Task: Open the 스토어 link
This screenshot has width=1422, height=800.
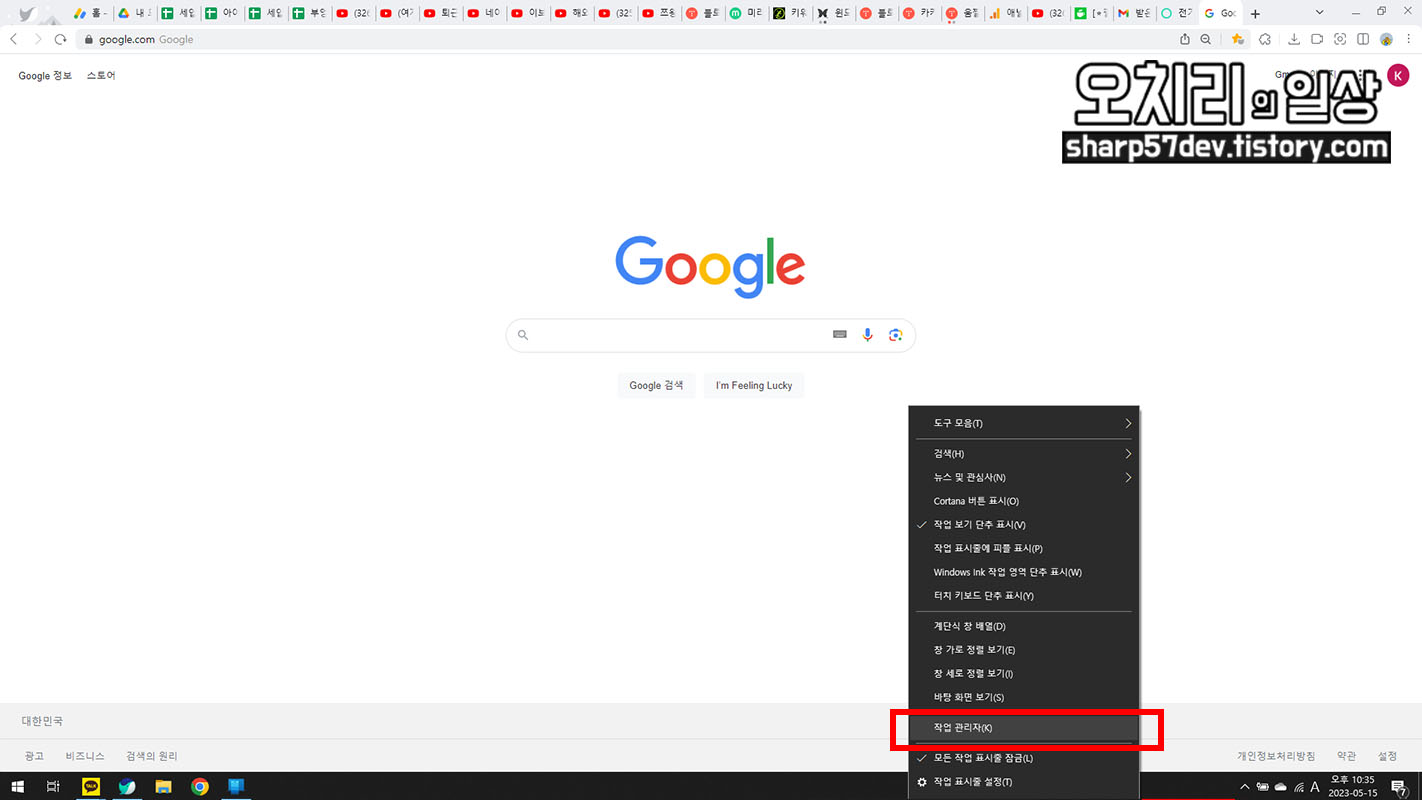Action: click(x=101, y=76)
